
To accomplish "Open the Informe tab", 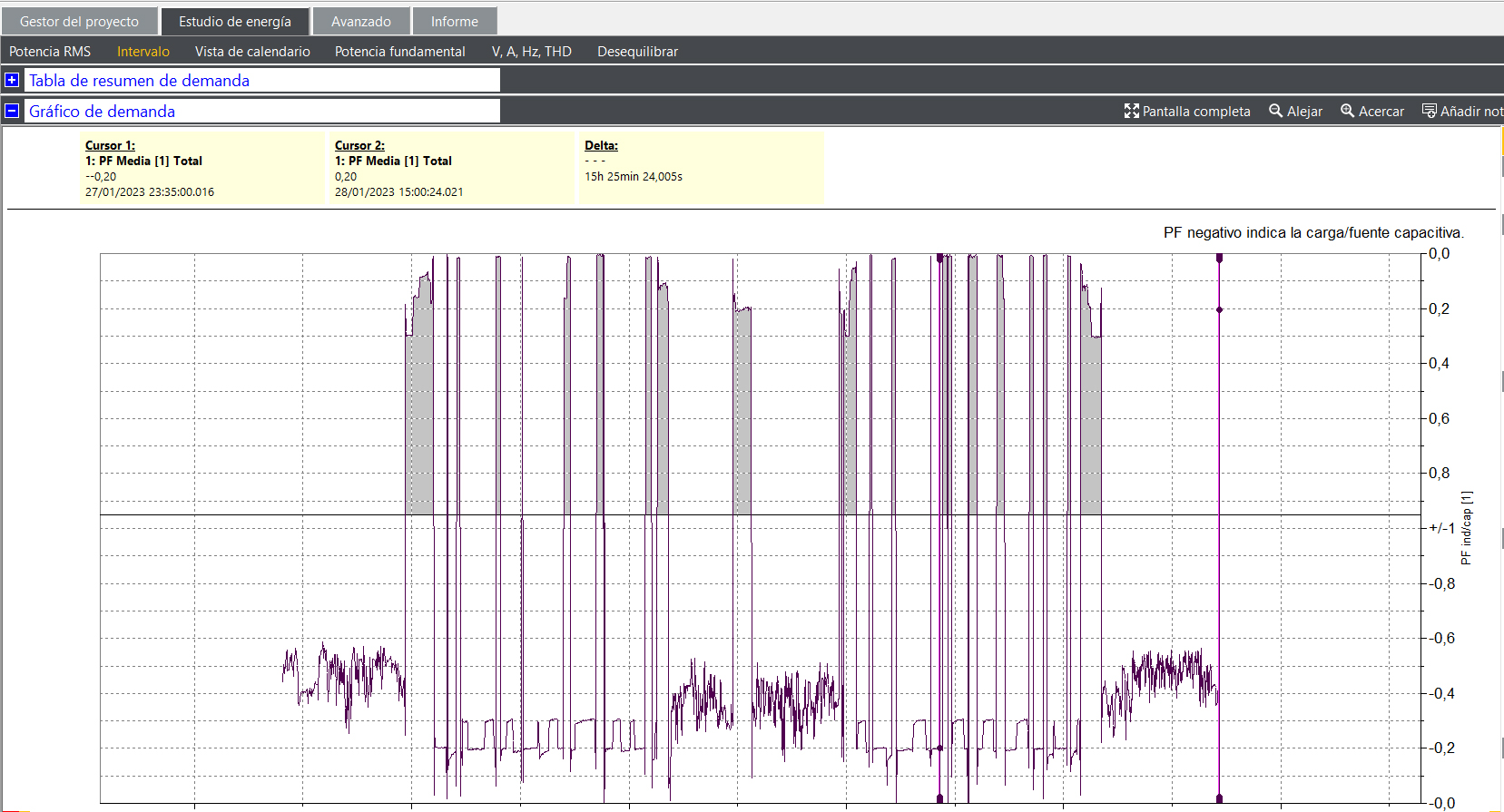I will coord(454,22).
